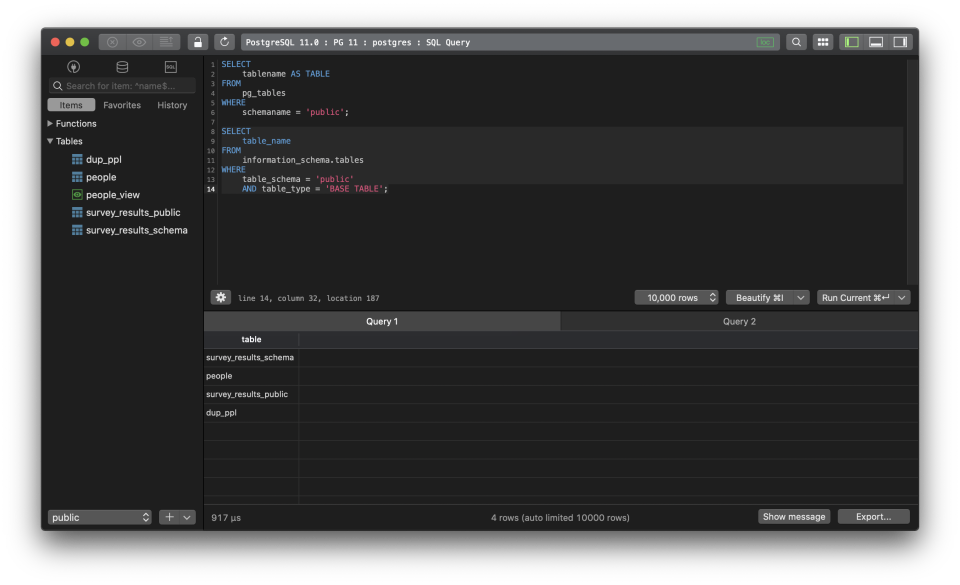This screenshot has width=960, height=585.
Task: Click the lock icon in the toolbar
Action: [x=198, y=42]
